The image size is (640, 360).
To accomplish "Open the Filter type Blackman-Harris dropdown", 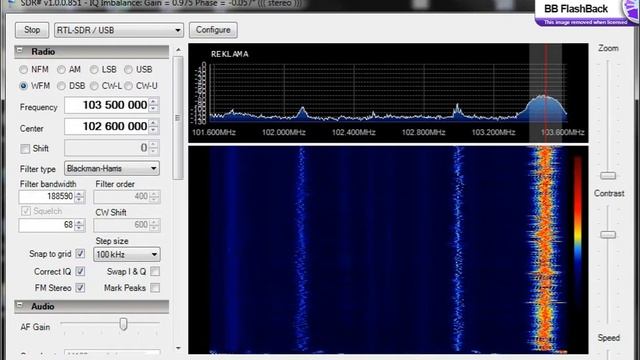I will point(112,168).
